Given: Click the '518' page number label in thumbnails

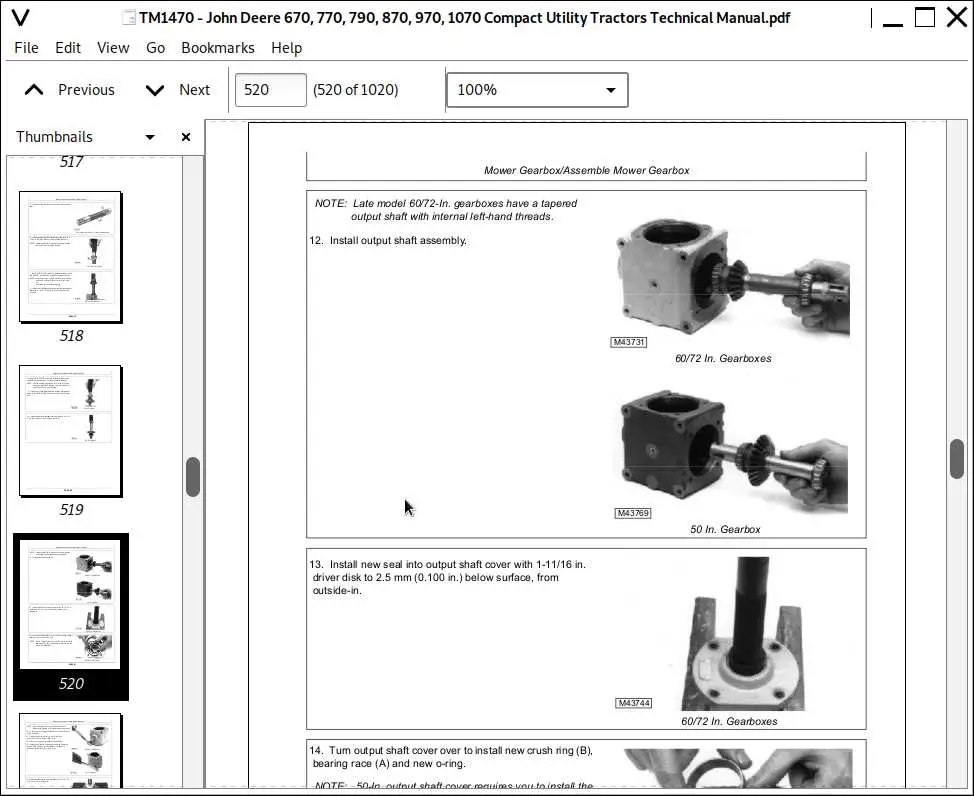Looking at the screenshot, I should point(71,336).
